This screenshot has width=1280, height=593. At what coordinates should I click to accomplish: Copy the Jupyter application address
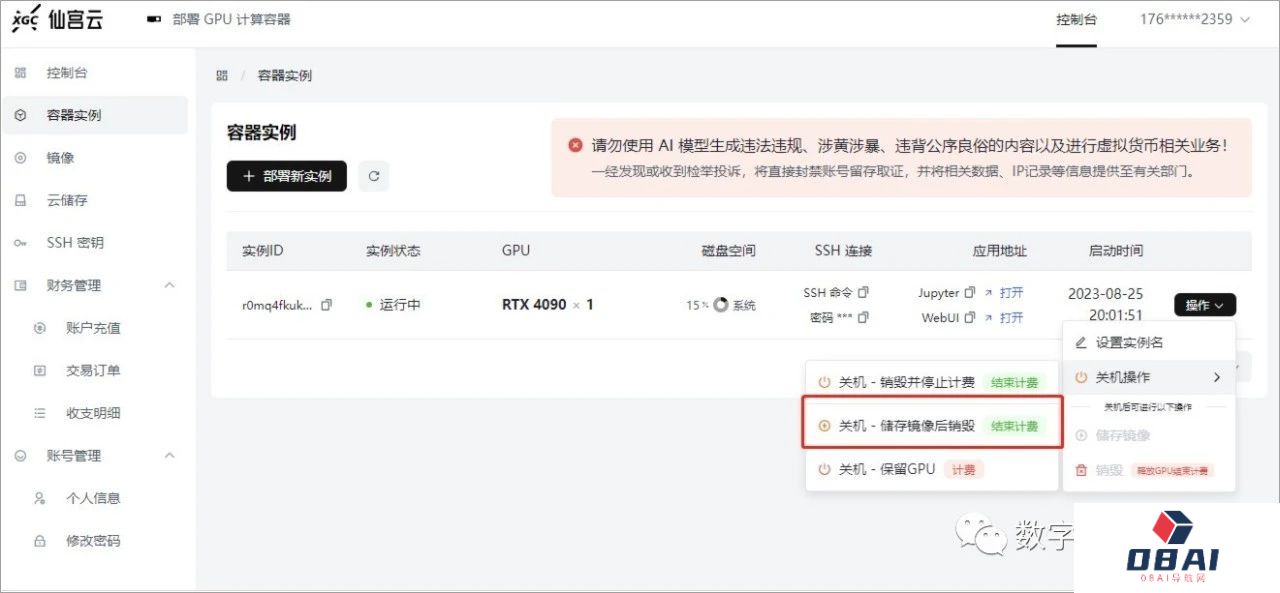point(969,293)
